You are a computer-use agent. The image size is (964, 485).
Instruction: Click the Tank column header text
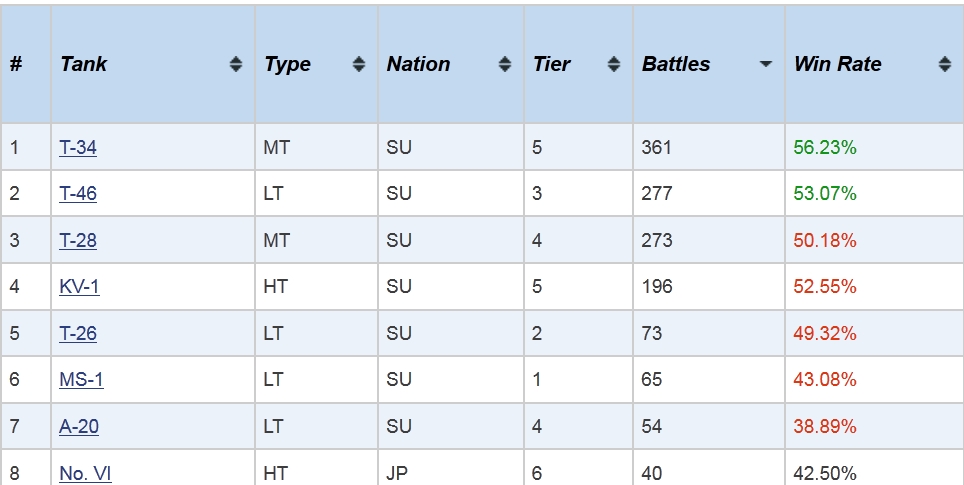coord(84,64)
